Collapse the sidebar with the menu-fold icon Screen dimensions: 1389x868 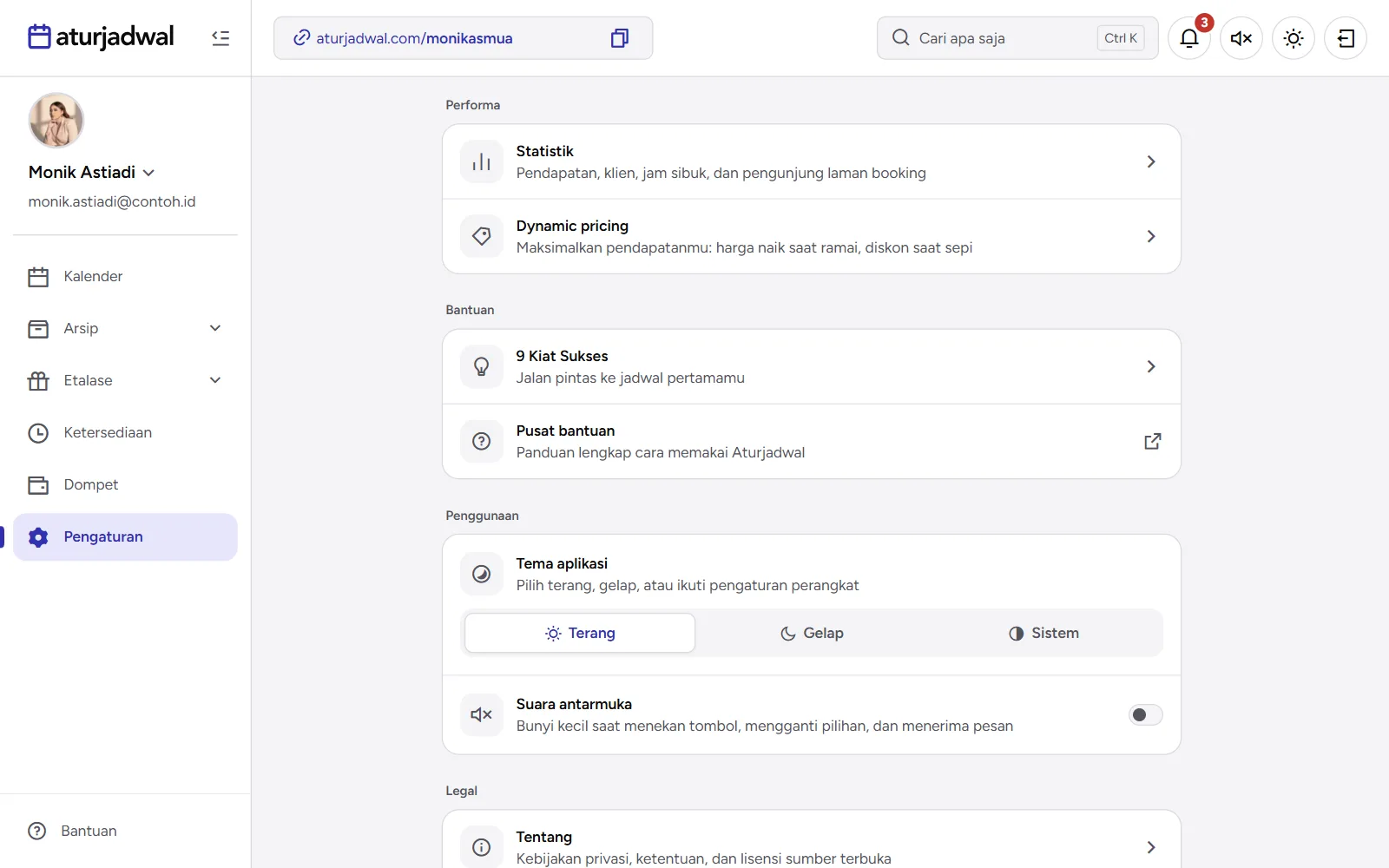[x=221, y=38]
